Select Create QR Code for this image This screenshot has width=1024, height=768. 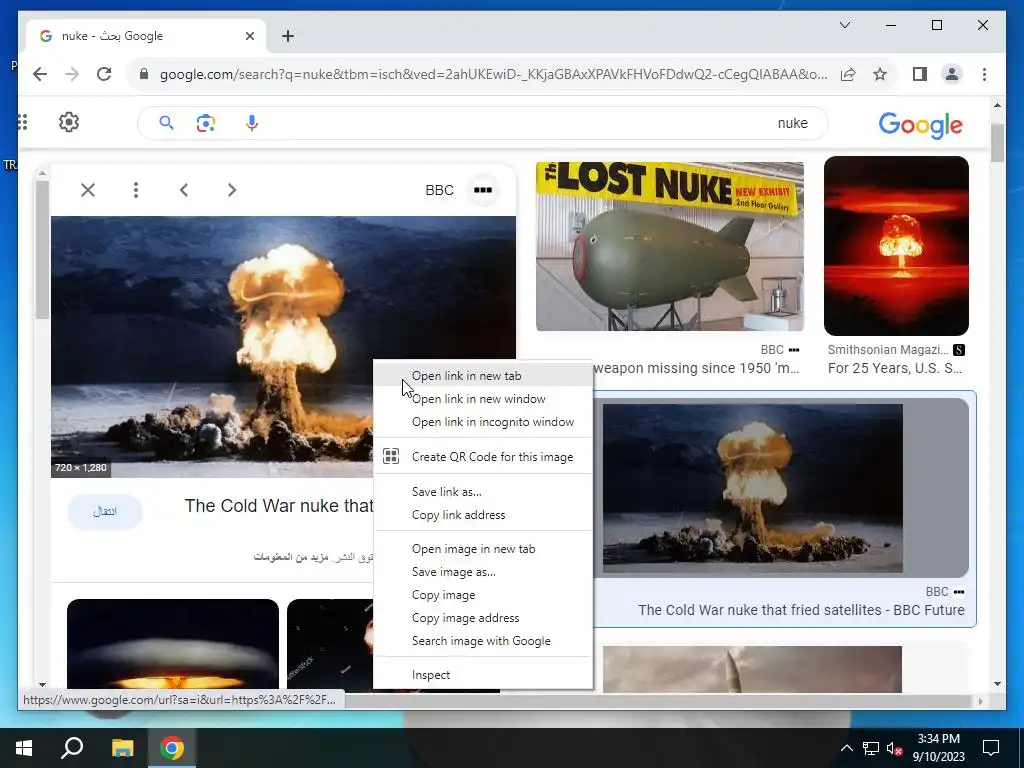click(483, 456)
